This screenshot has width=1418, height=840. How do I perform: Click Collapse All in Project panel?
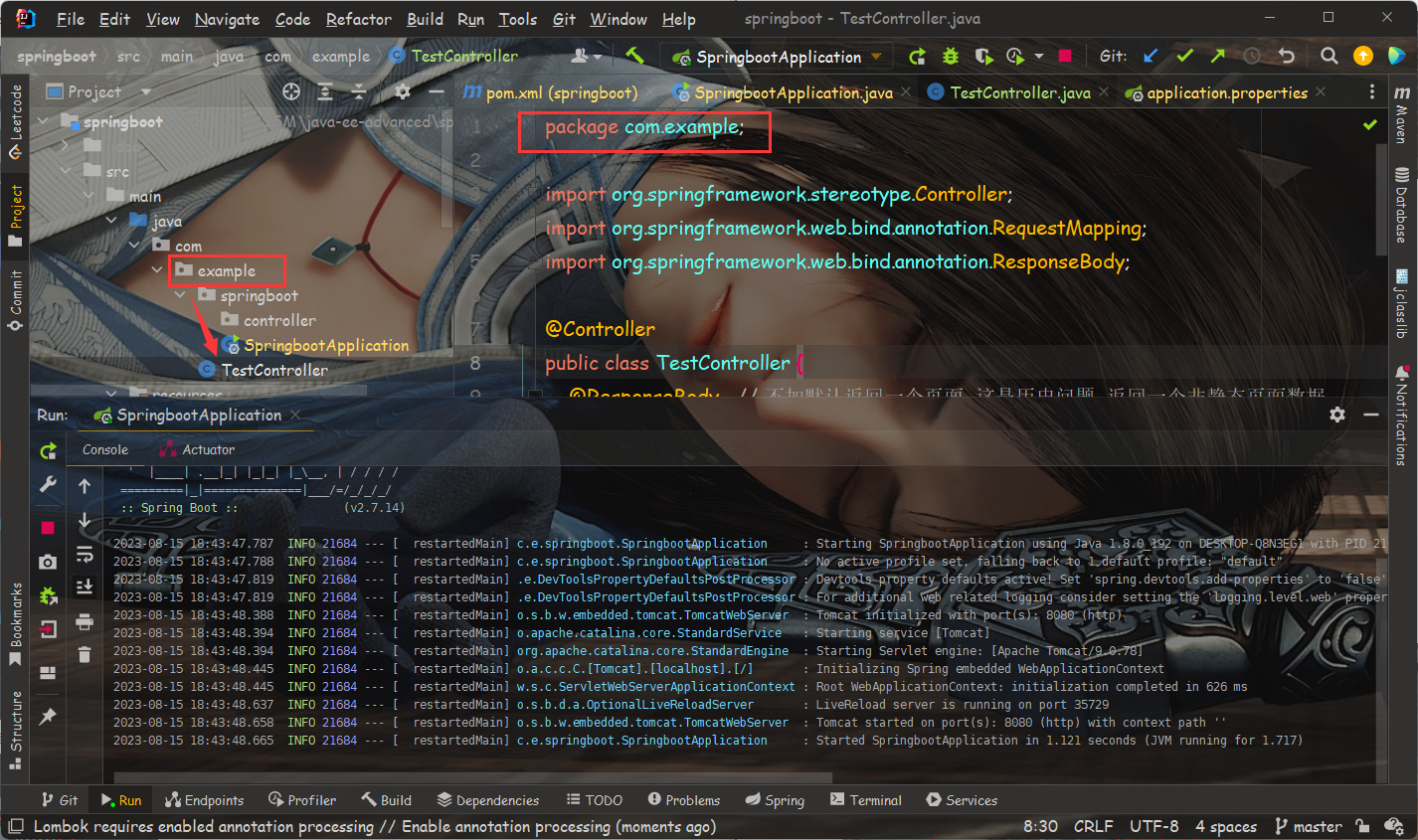point(359,91)
